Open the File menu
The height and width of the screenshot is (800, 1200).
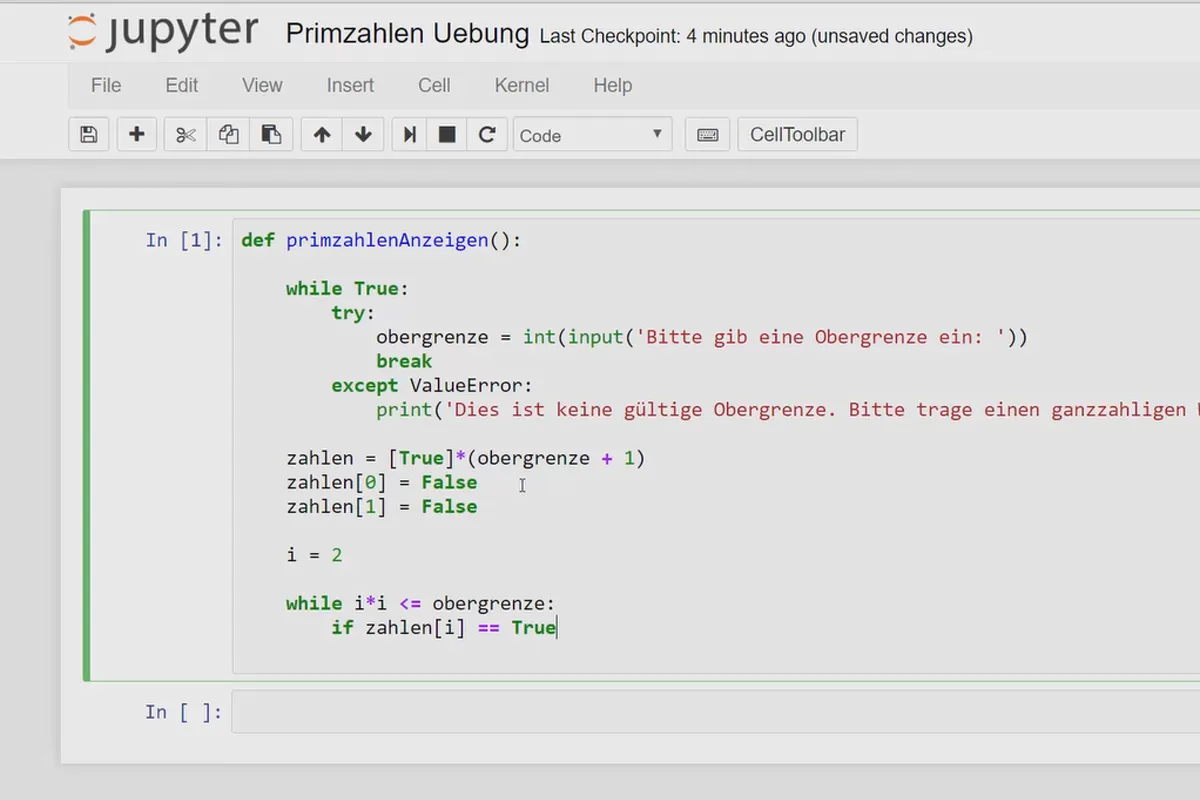point(106,85)
